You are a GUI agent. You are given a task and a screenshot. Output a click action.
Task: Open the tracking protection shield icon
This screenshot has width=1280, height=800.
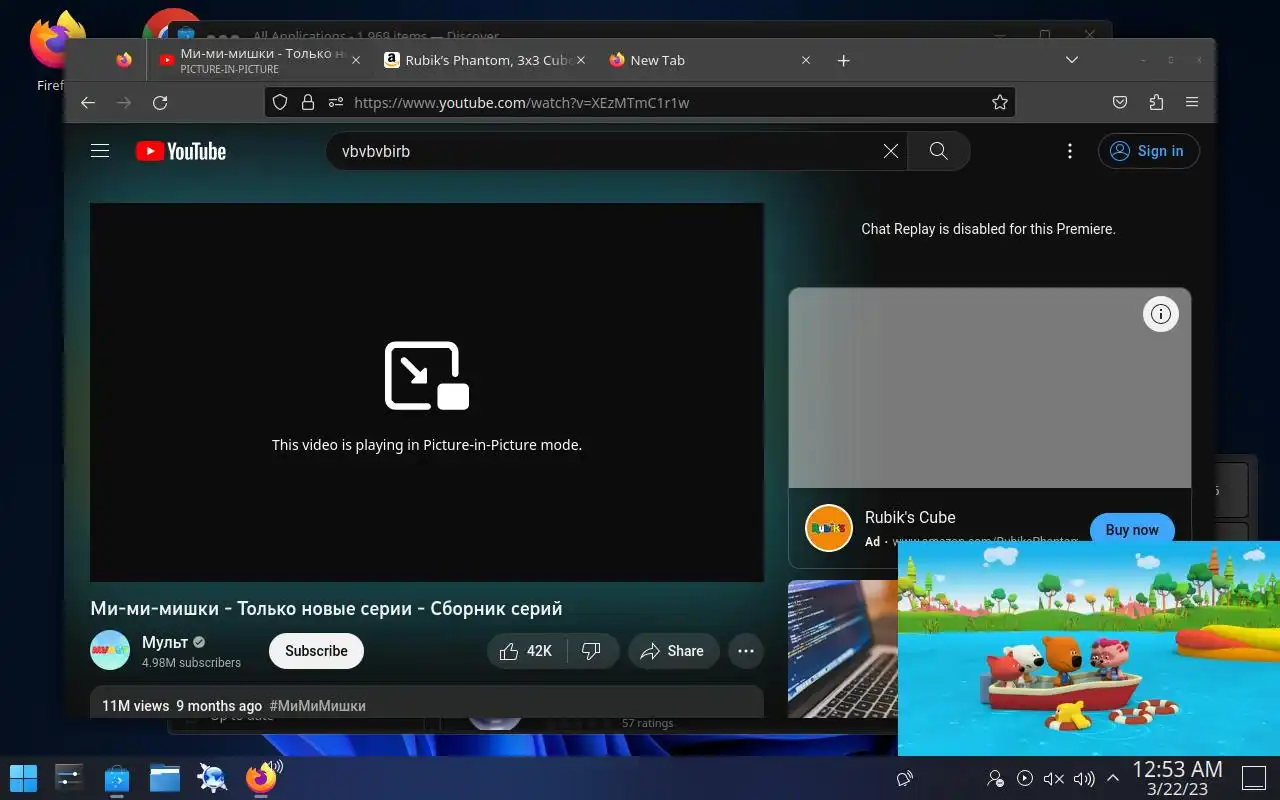(280, 102)
